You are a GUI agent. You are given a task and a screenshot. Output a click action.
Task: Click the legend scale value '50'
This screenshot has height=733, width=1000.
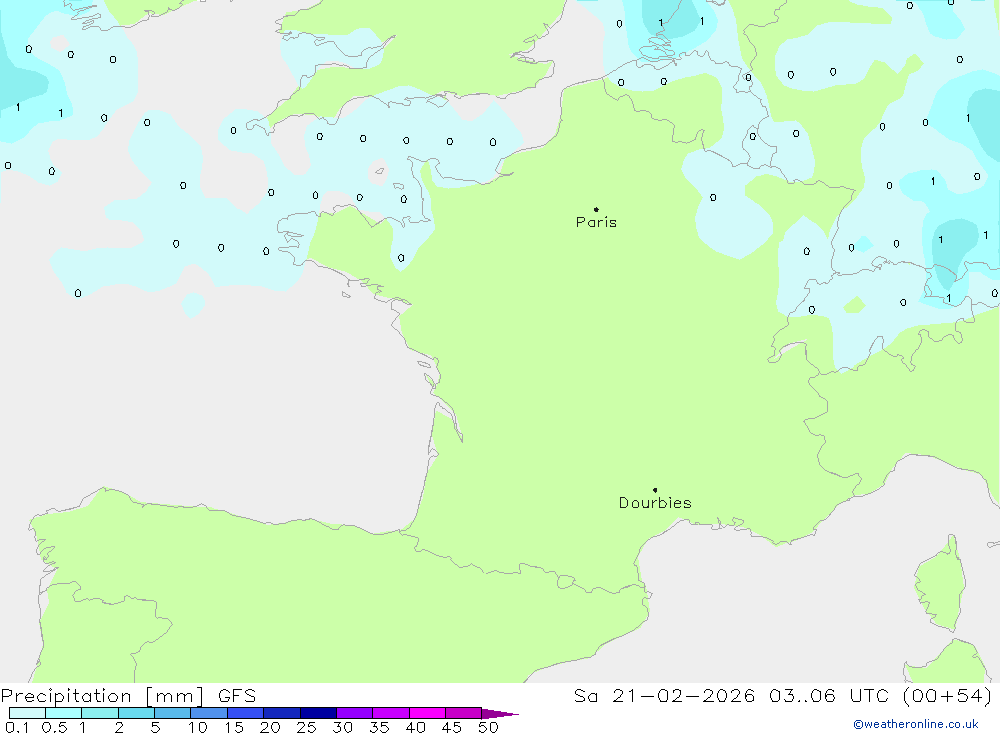[x=488, y=727]
